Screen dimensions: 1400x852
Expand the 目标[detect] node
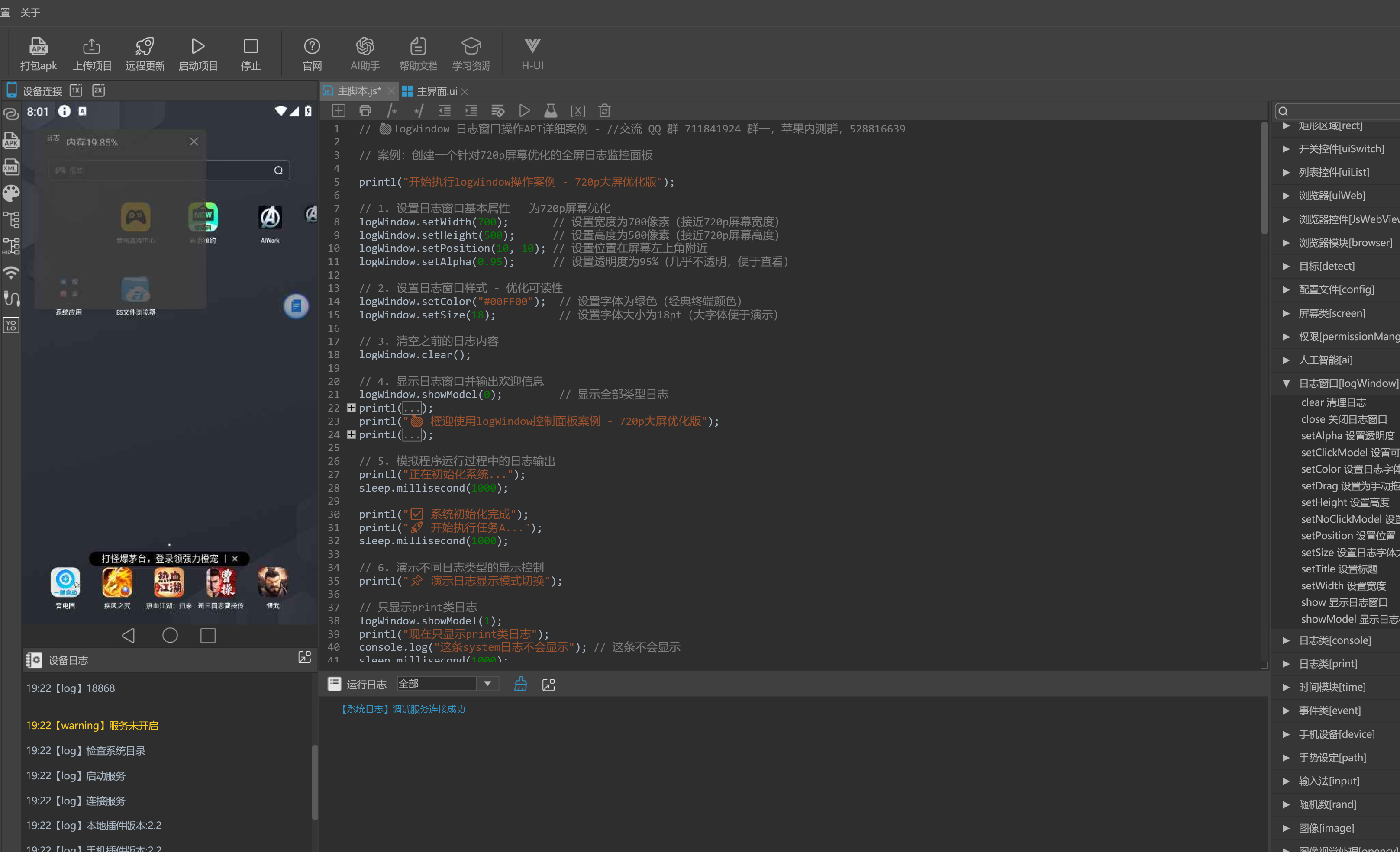(x=1287, y=266)
